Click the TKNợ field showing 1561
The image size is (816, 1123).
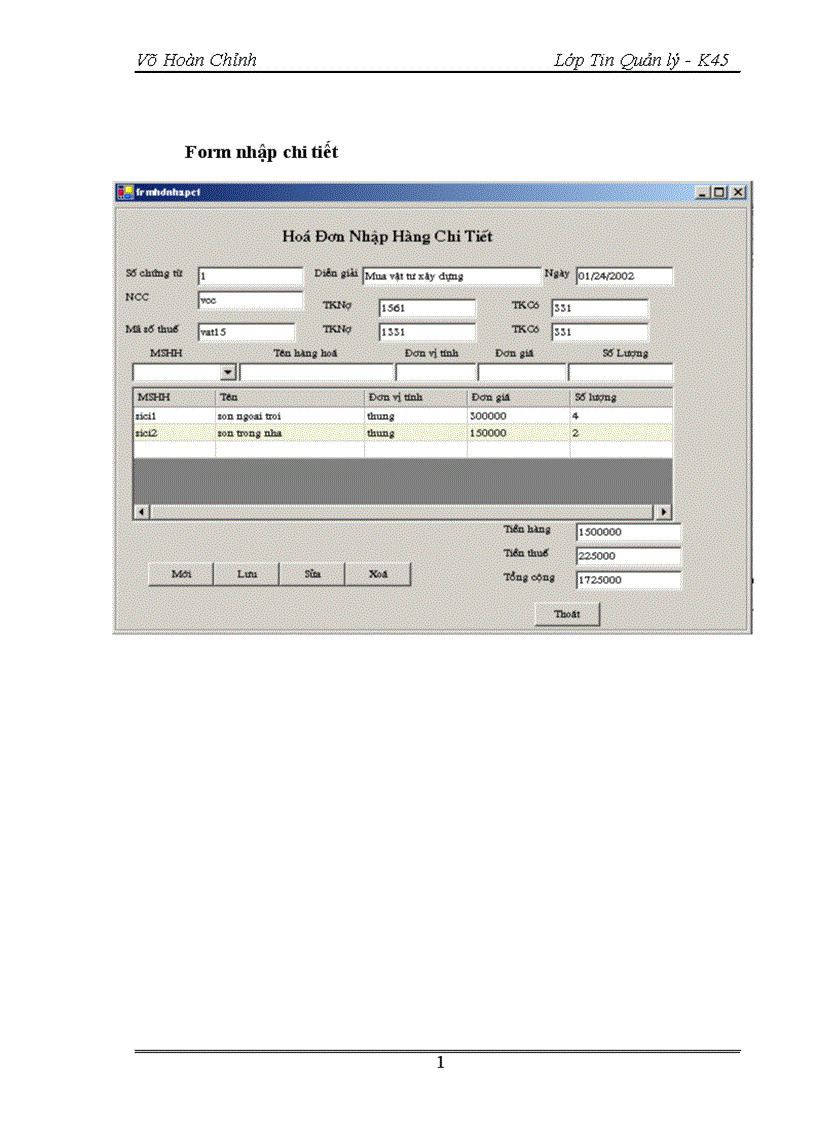pyautogui.click(x=425, y=308)
